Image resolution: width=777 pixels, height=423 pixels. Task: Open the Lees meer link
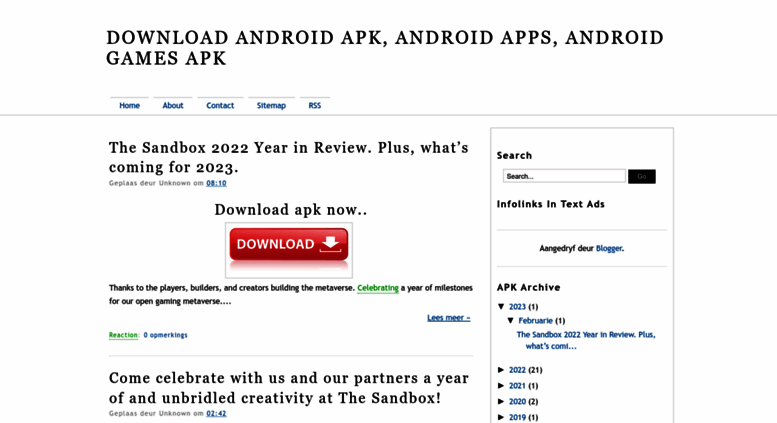(448, 317)
